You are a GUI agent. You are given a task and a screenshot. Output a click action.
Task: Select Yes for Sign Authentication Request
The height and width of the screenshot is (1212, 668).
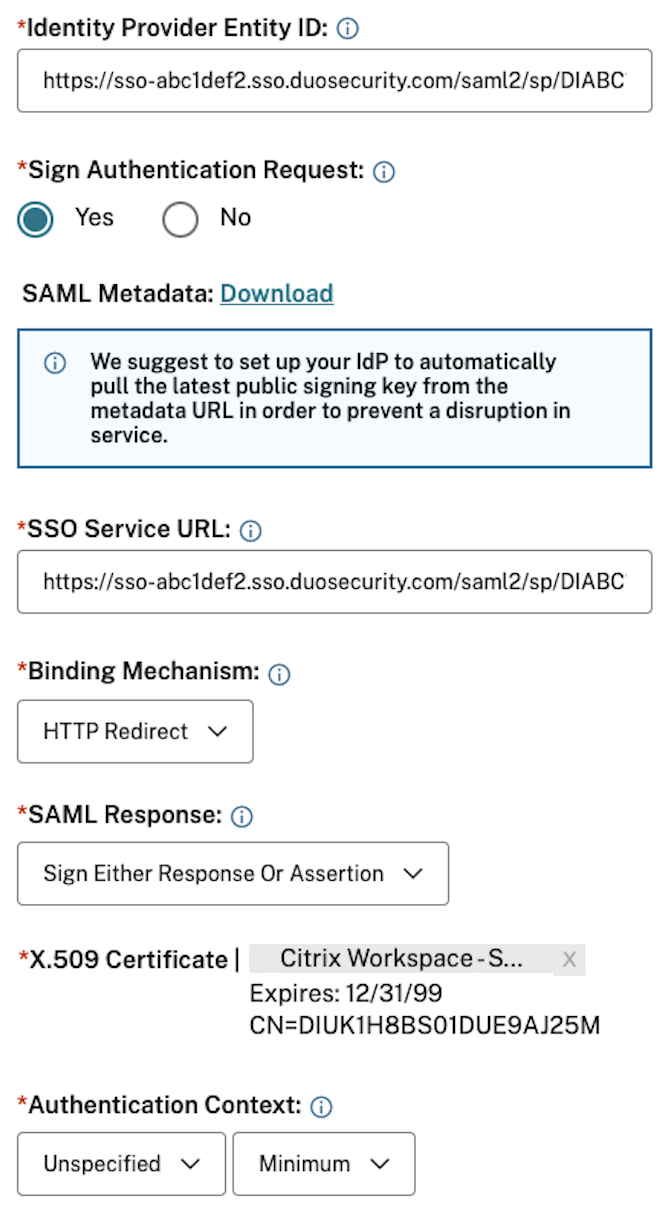pyautogui.click(x=35, y=218)
